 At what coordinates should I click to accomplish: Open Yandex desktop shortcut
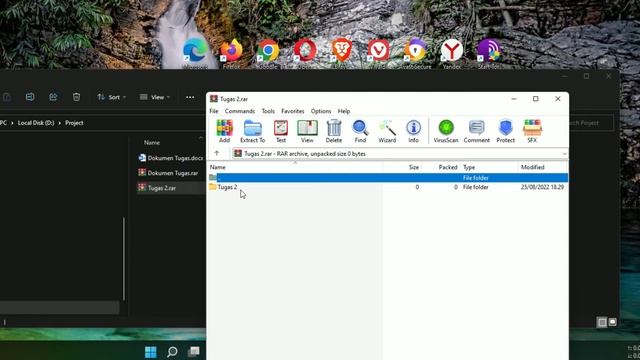pos(452,53)
